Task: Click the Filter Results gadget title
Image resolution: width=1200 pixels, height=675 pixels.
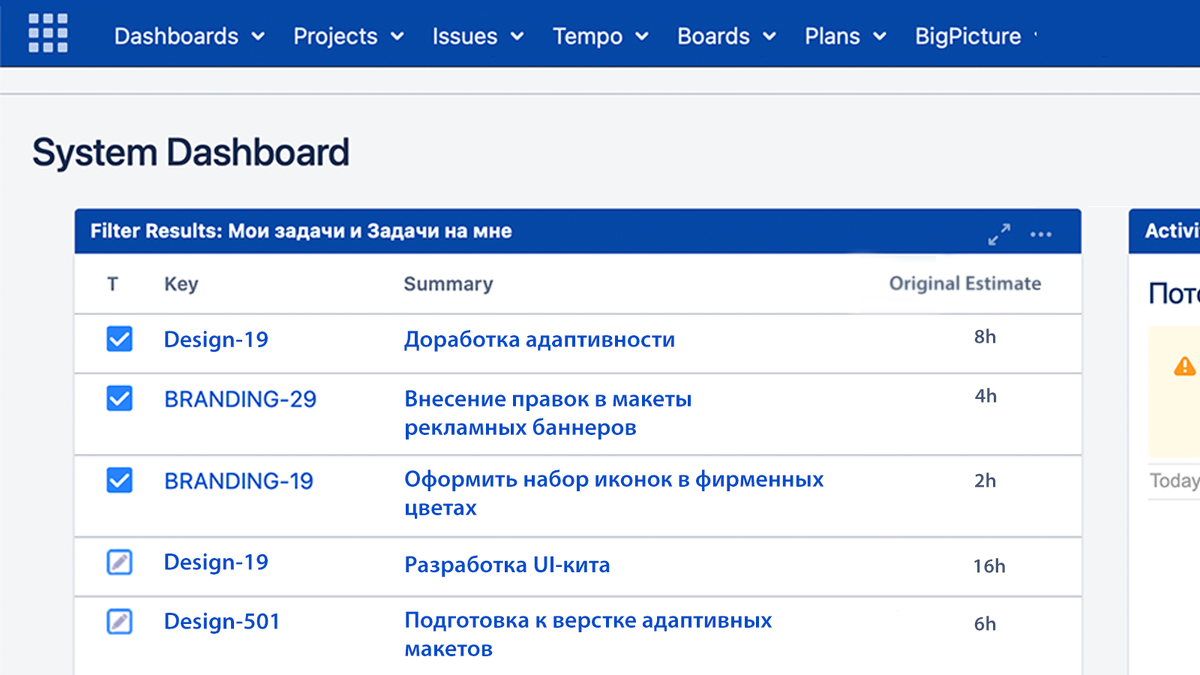Action: tap(301, 231)
